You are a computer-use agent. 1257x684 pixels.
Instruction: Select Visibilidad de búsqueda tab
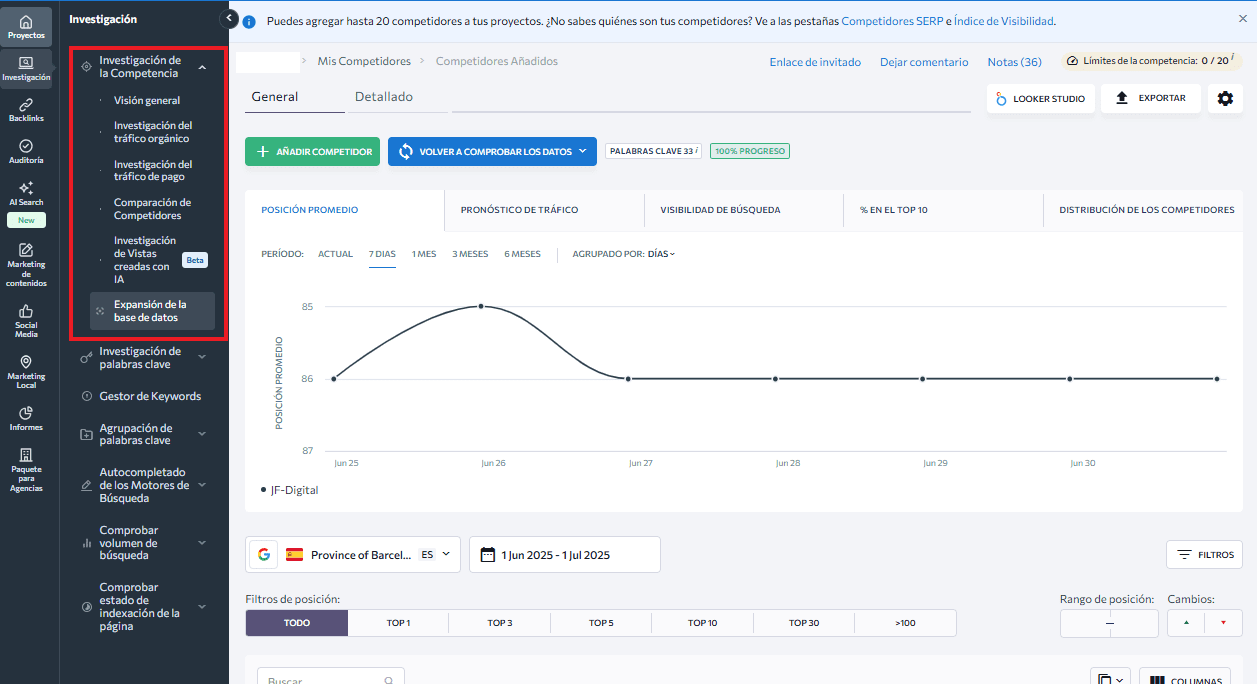[744, 210]
